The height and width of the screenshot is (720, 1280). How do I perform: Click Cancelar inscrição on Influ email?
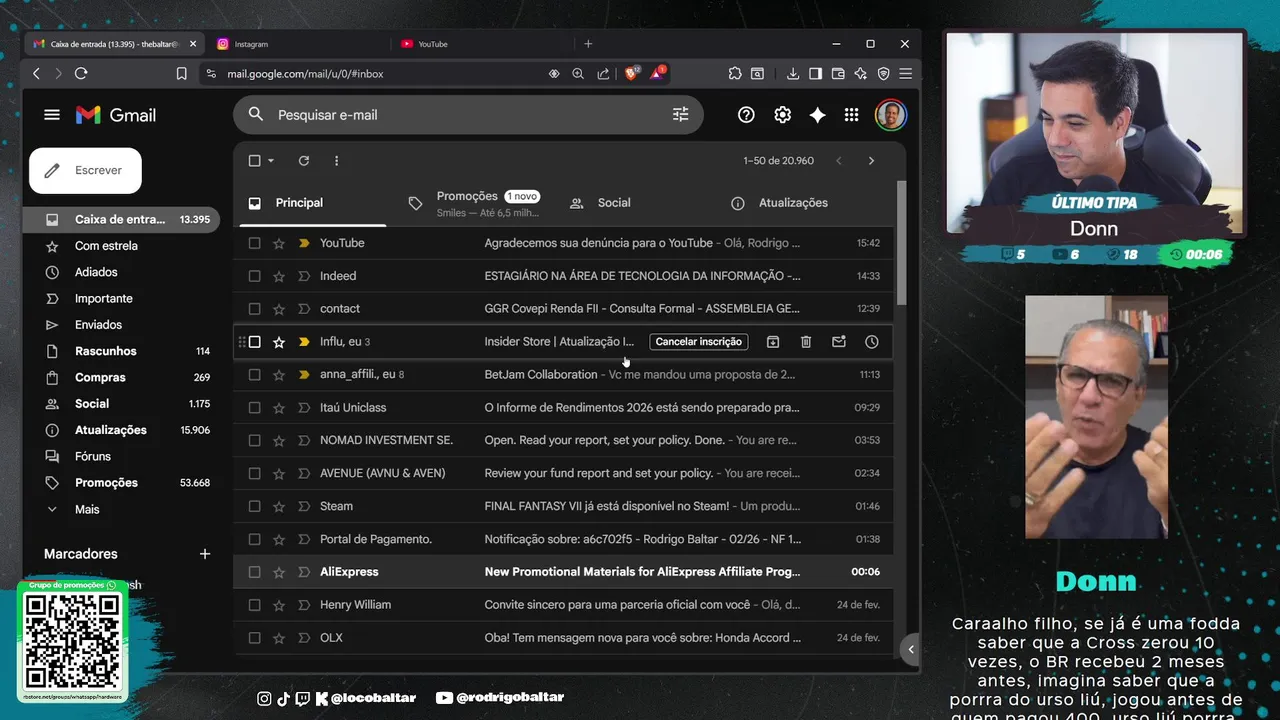click(x=699, y=342)
